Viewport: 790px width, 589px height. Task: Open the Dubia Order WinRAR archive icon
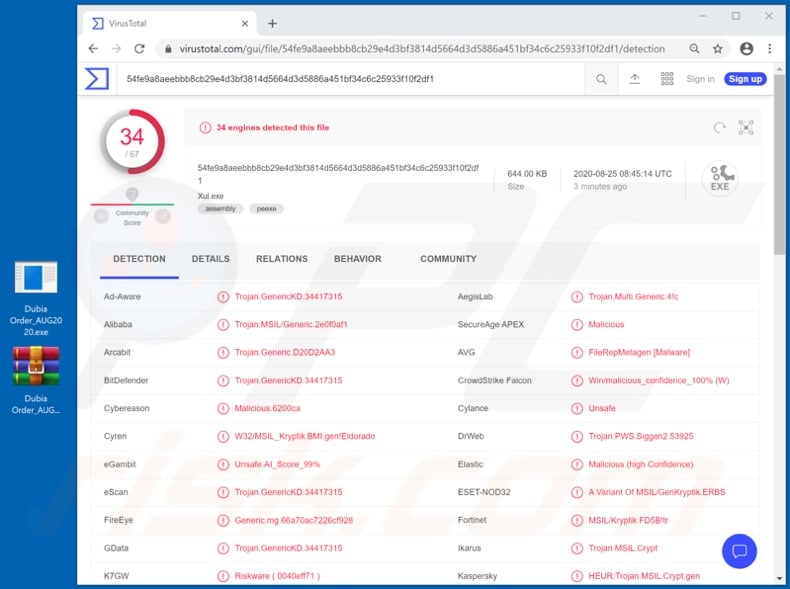pos(36,380)
